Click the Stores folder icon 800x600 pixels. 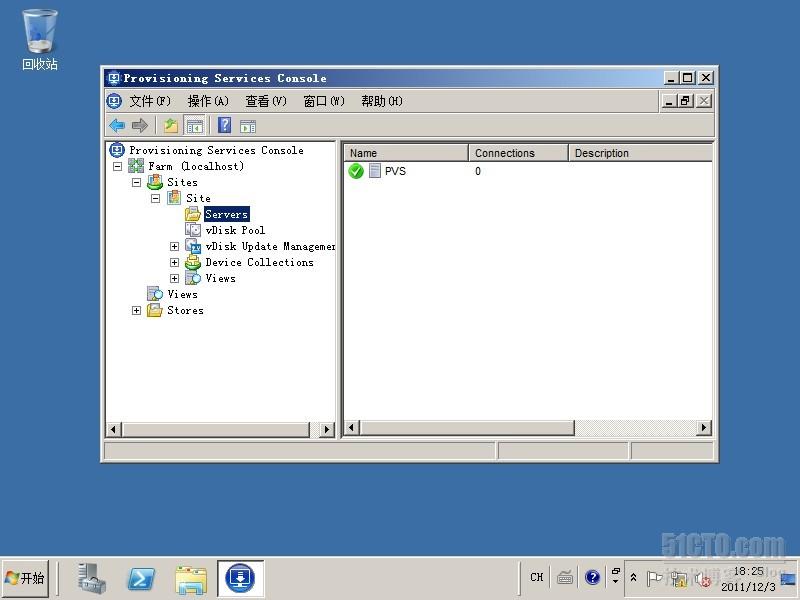point(155,310)
